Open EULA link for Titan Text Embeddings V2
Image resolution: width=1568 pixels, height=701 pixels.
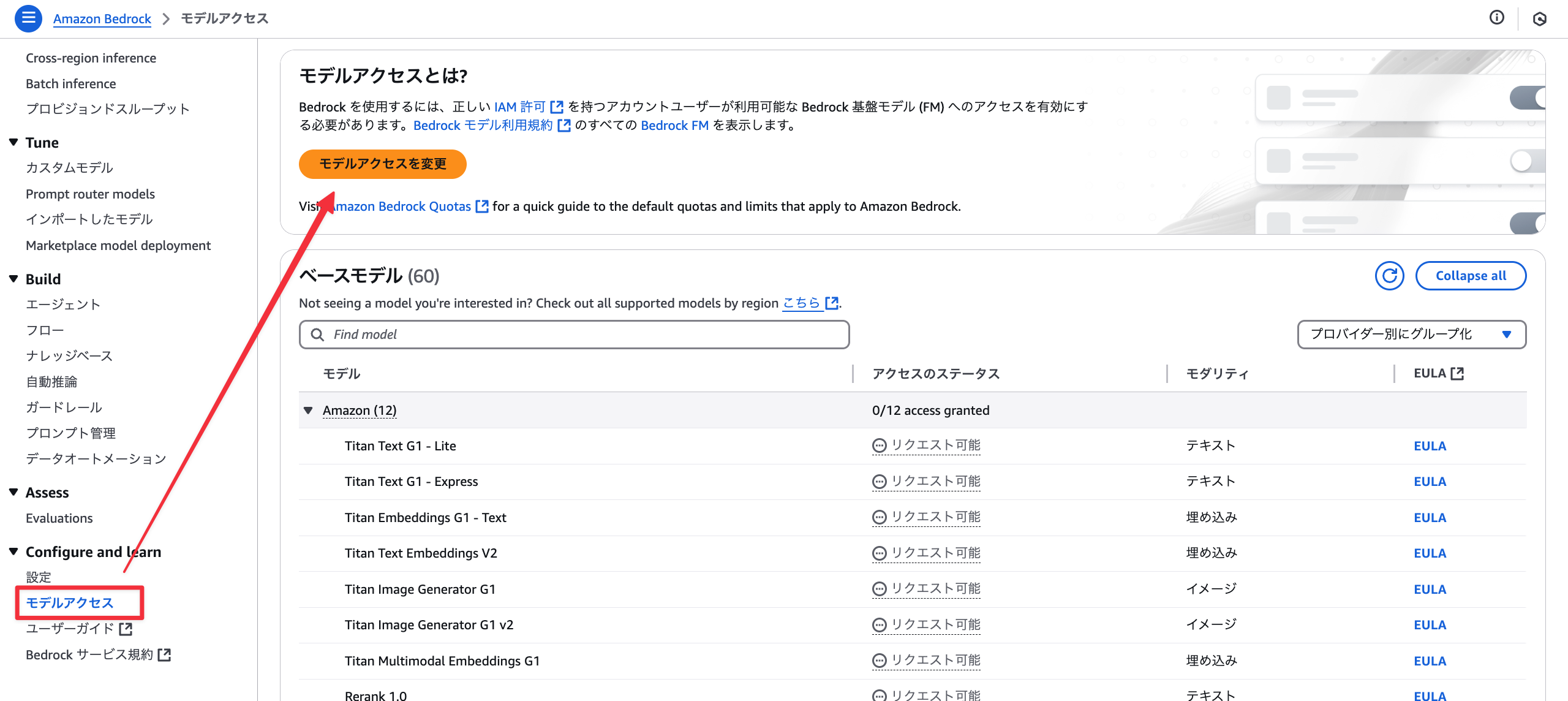tap(1430, 553)
